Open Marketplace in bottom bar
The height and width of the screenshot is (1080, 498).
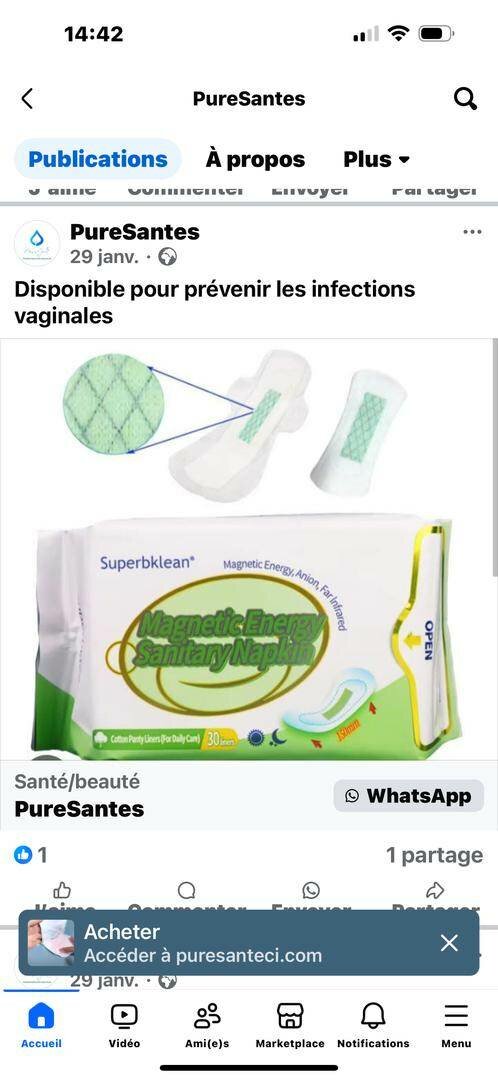[290, 1017]
